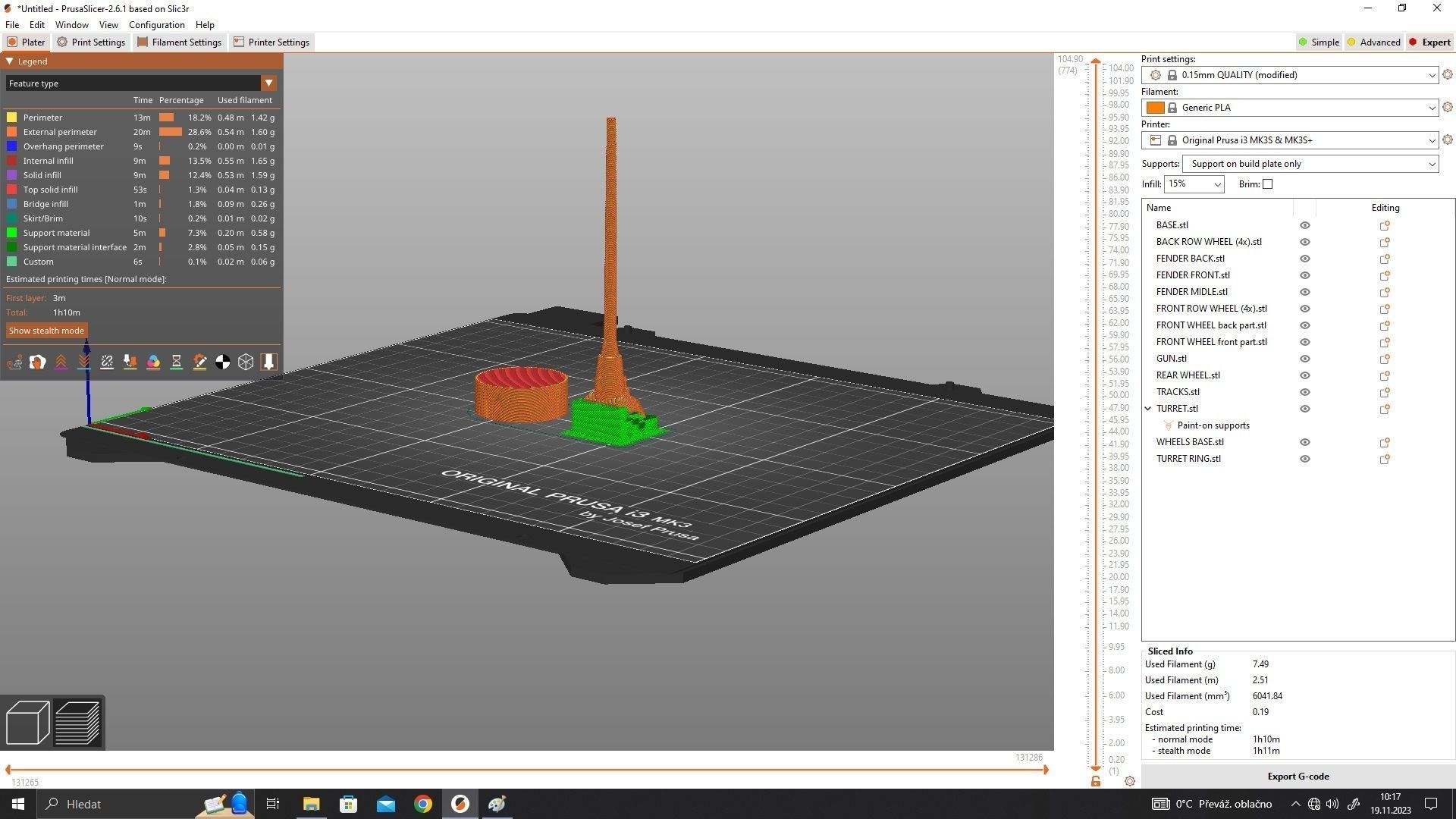The image size is (1456, 819).
Task: Toggle visibility of FENDER FRONT.stl
Action: 1305,276
